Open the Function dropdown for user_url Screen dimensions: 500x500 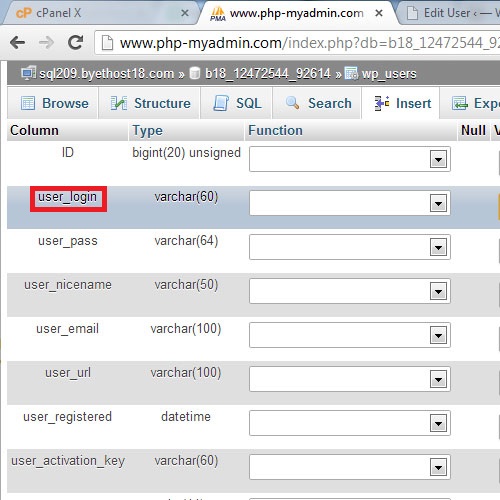350,379
